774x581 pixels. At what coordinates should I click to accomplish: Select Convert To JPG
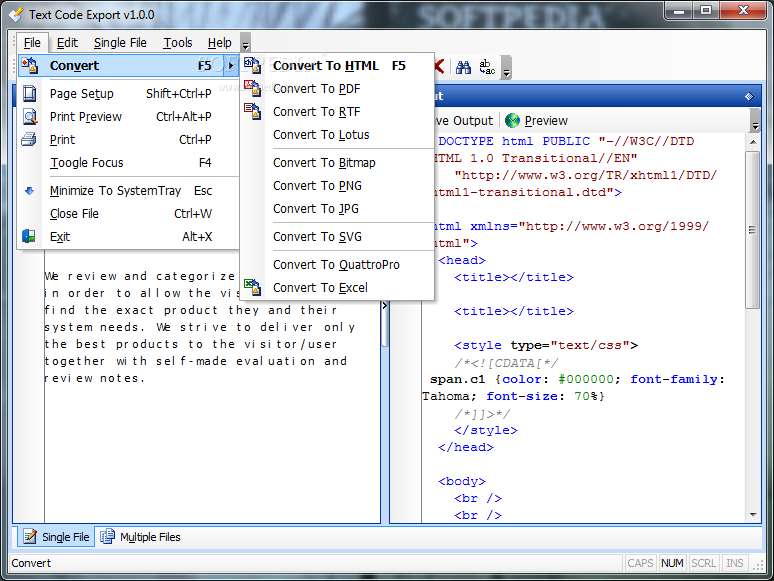click(337, 208)
